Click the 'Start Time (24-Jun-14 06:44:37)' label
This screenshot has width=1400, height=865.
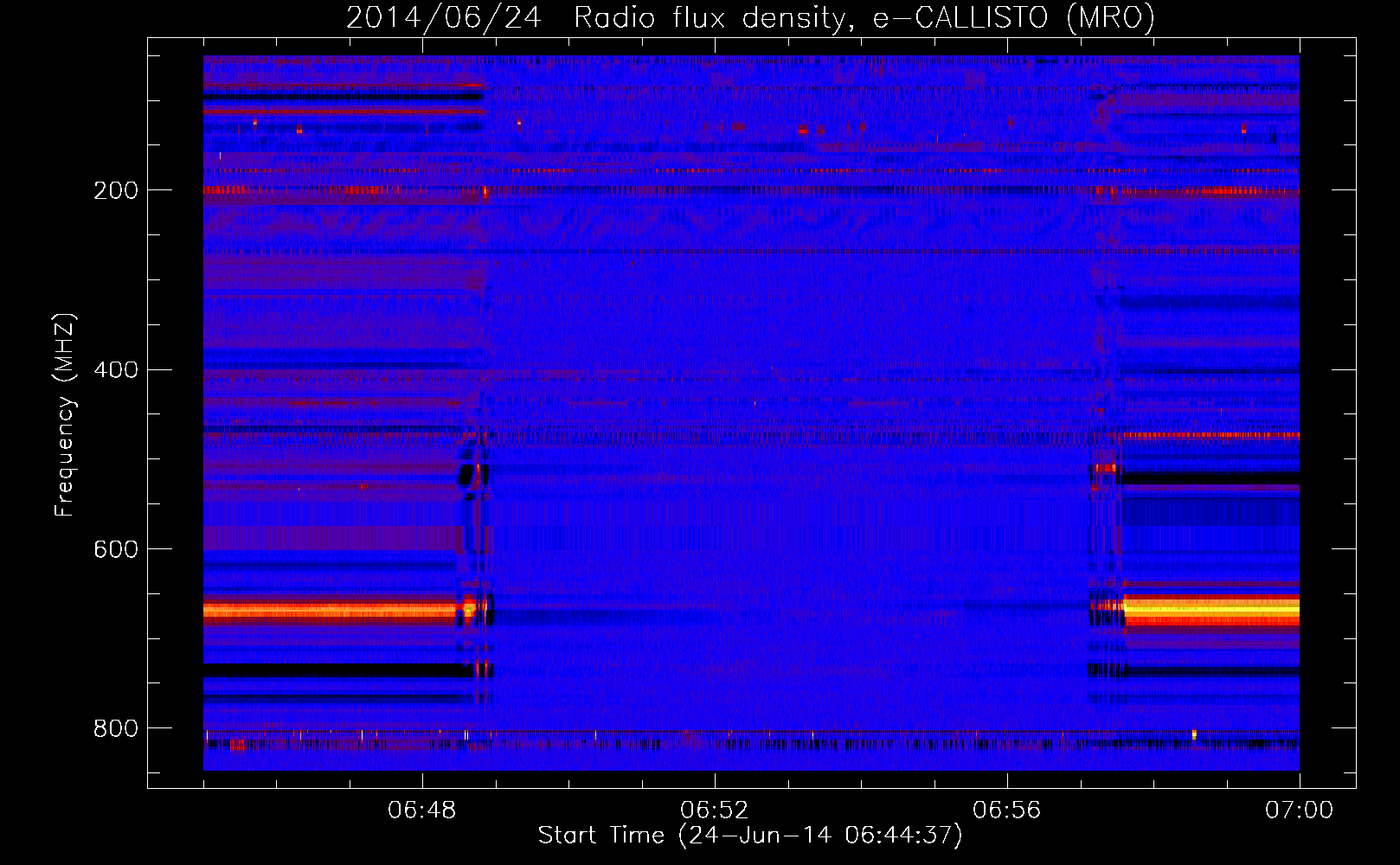pyautogui.click(x=750, y=836)
